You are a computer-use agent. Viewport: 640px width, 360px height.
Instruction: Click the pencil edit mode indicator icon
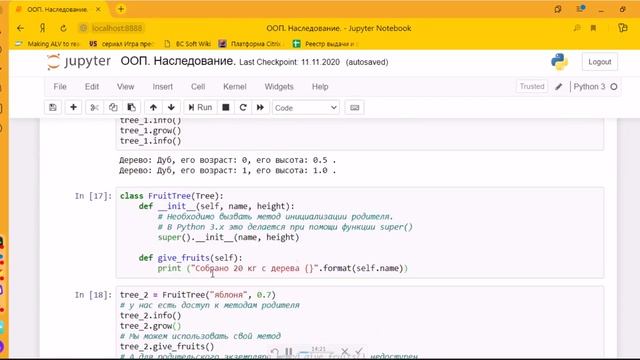[558, 87]
